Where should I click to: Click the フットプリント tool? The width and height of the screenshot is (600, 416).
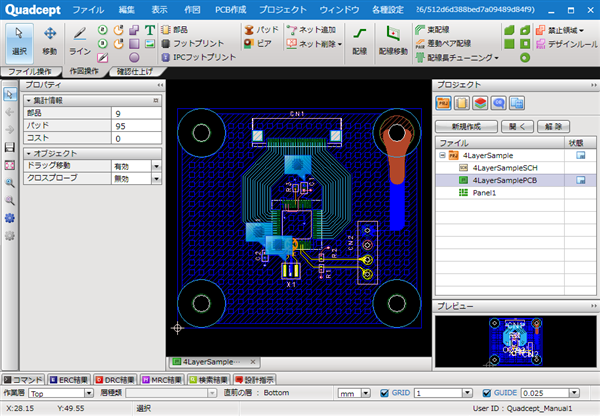(192, 43)
